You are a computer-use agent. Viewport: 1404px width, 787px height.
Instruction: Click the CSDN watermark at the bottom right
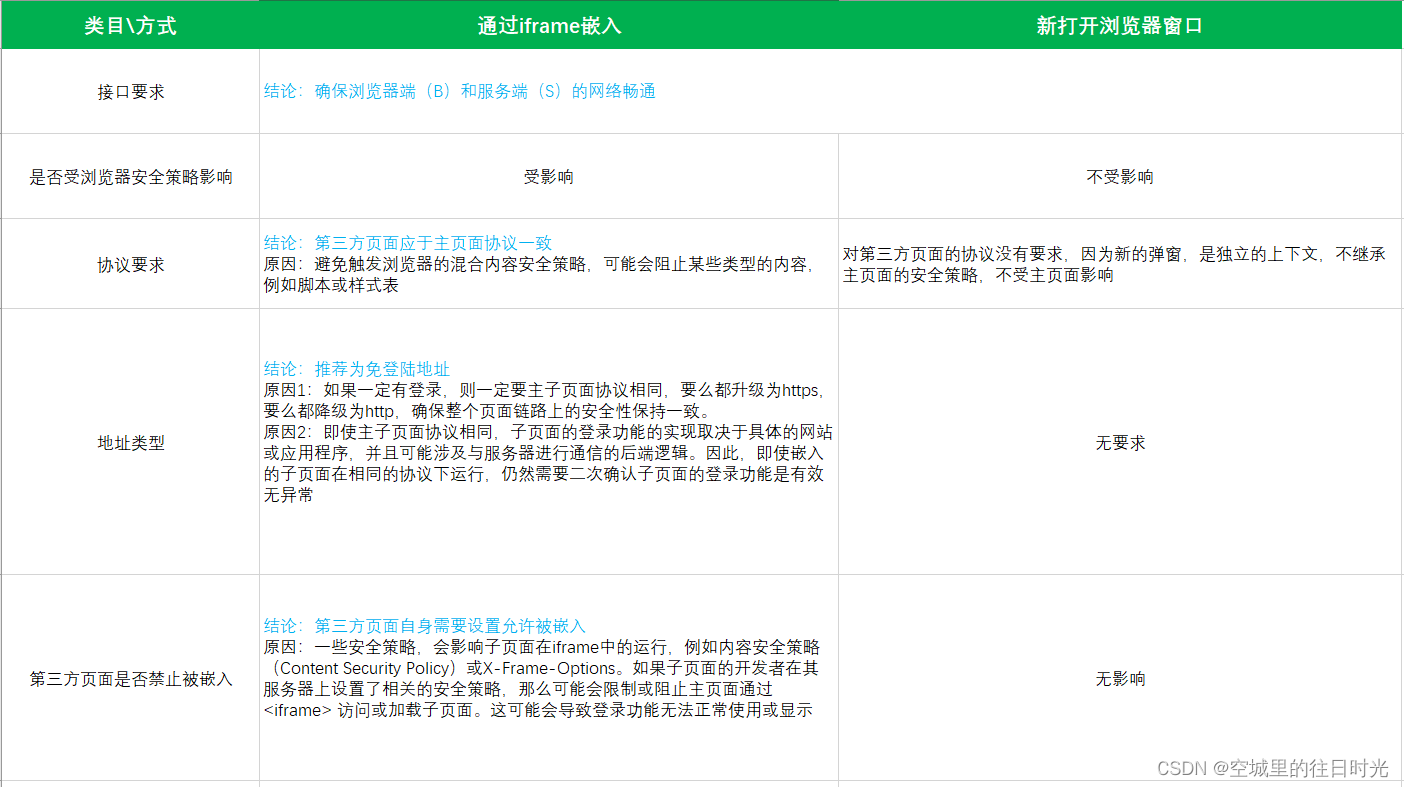coord(1273,768)
